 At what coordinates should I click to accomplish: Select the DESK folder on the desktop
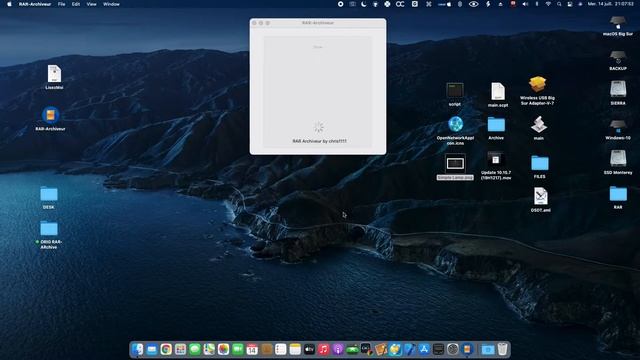pos(49,194)
